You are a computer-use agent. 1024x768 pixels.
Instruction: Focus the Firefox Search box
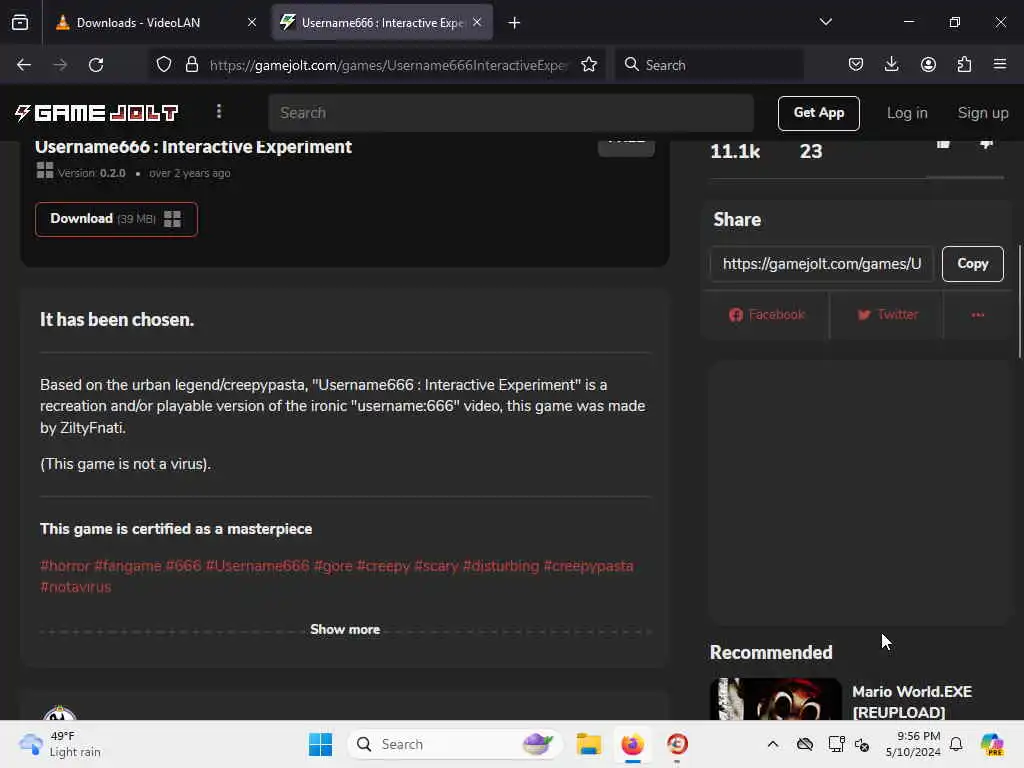[x=709, y=65]
